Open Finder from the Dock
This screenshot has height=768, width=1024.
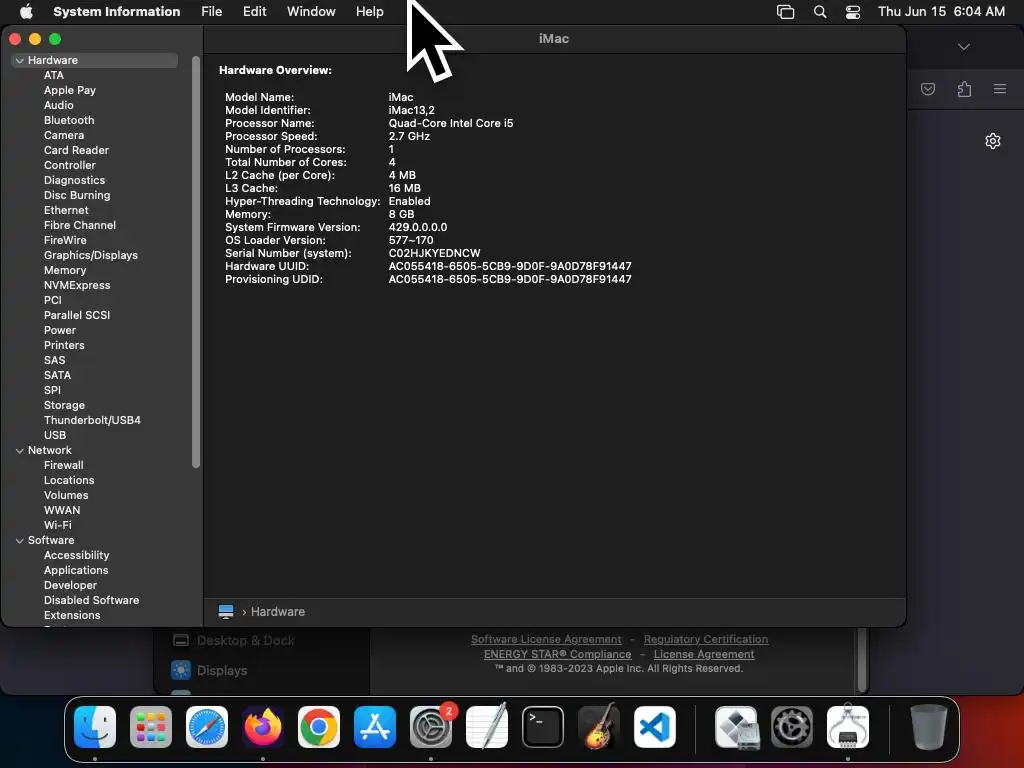[95, 727]
